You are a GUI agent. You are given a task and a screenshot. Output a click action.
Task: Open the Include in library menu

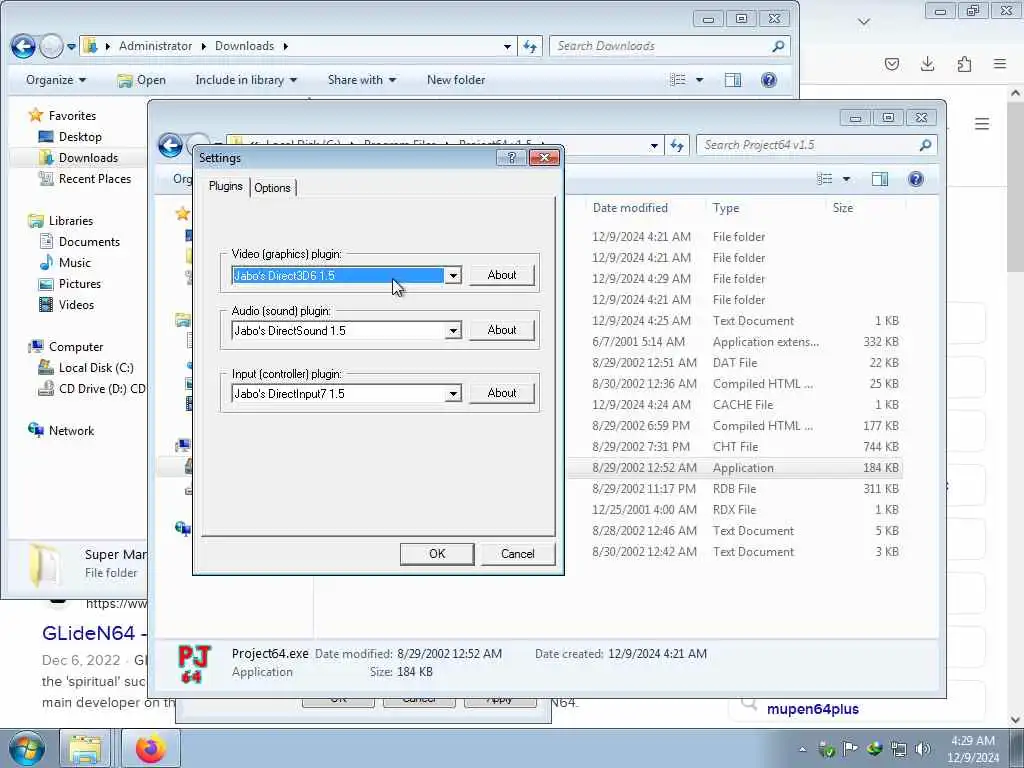tap(246, 80)
